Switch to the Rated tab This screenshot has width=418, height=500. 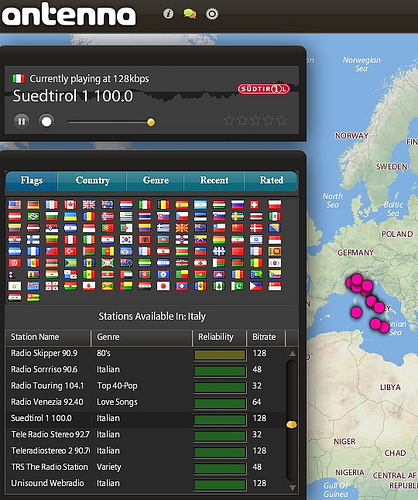click(x=271, y=181)
